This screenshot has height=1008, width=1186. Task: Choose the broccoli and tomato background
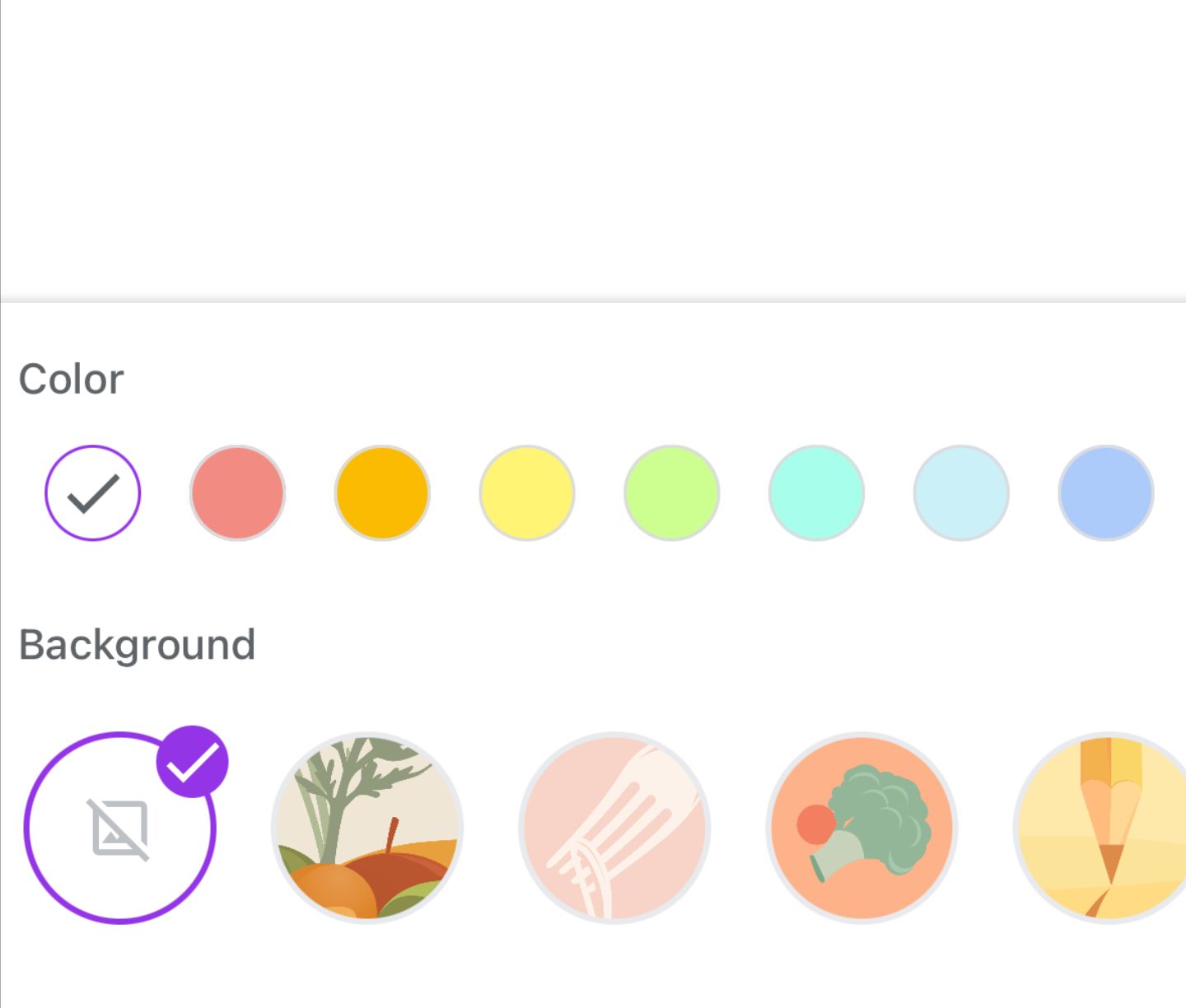point(861,828)
